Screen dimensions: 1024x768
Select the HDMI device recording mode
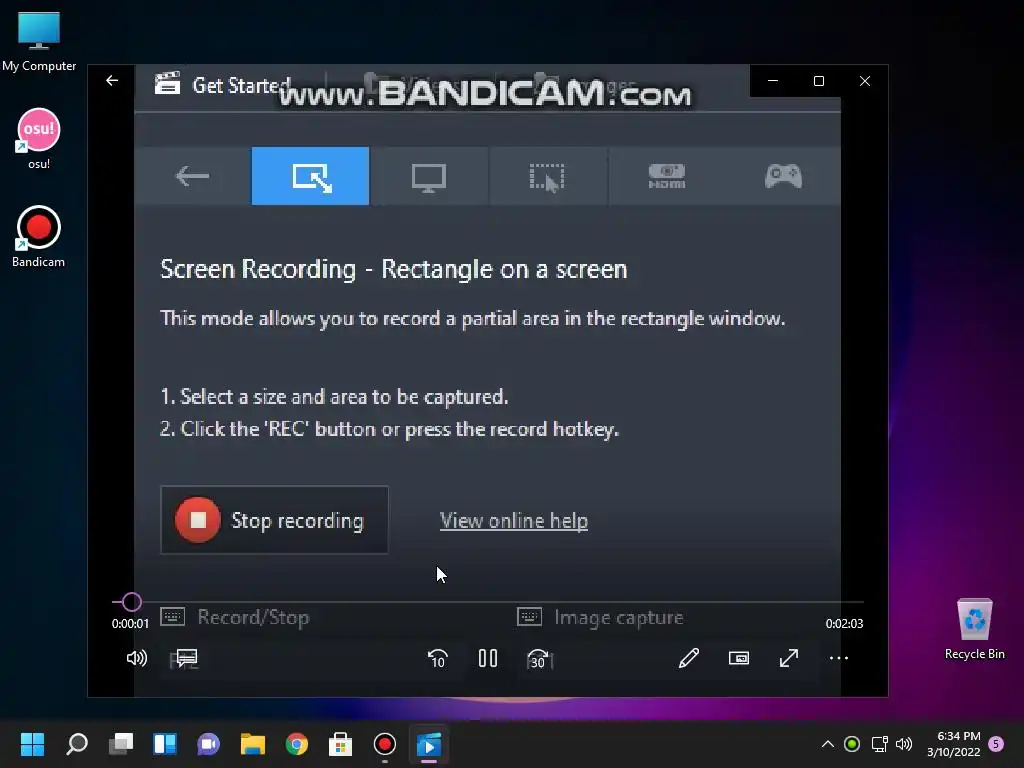pos(666,176)
